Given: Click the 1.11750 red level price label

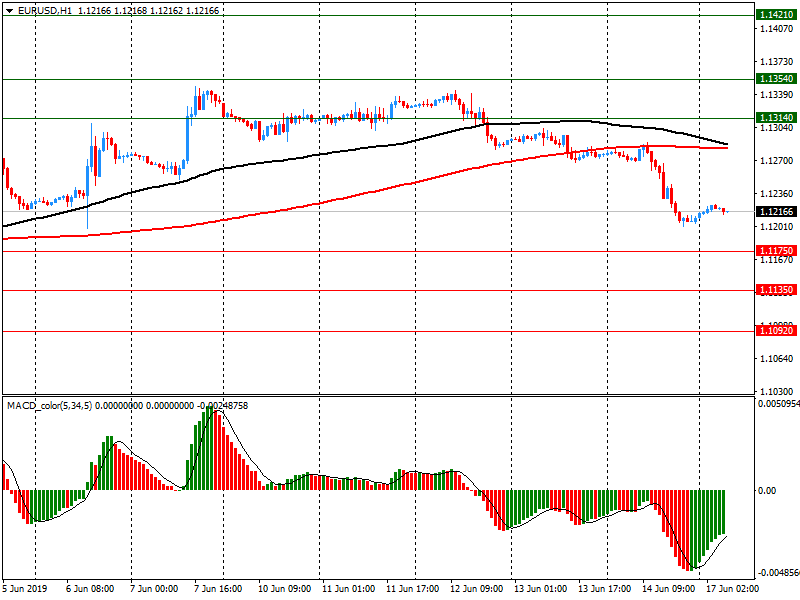Looking at the screenshot, I should click(x=777, y=251).
